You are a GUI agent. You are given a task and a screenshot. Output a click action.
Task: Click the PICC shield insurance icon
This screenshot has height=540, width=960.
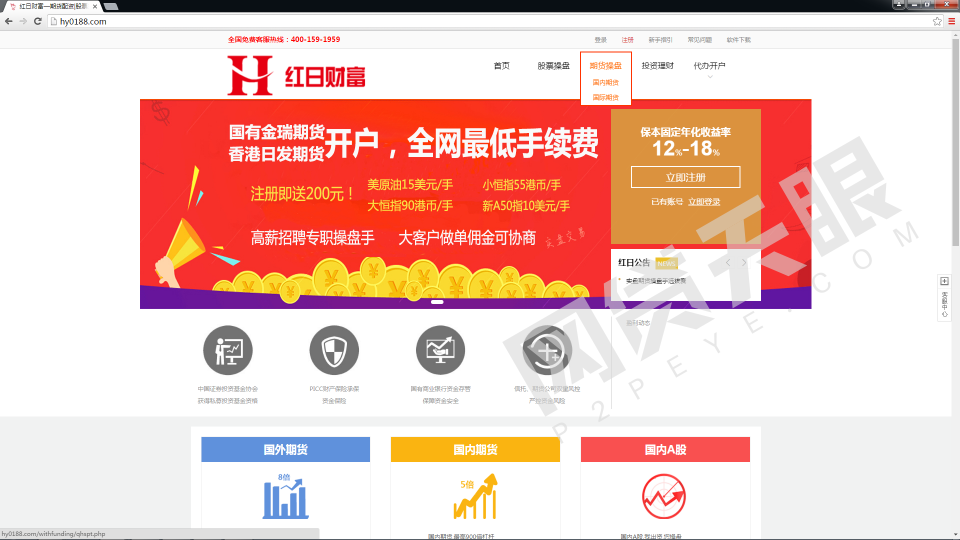[x=334, y=350]
